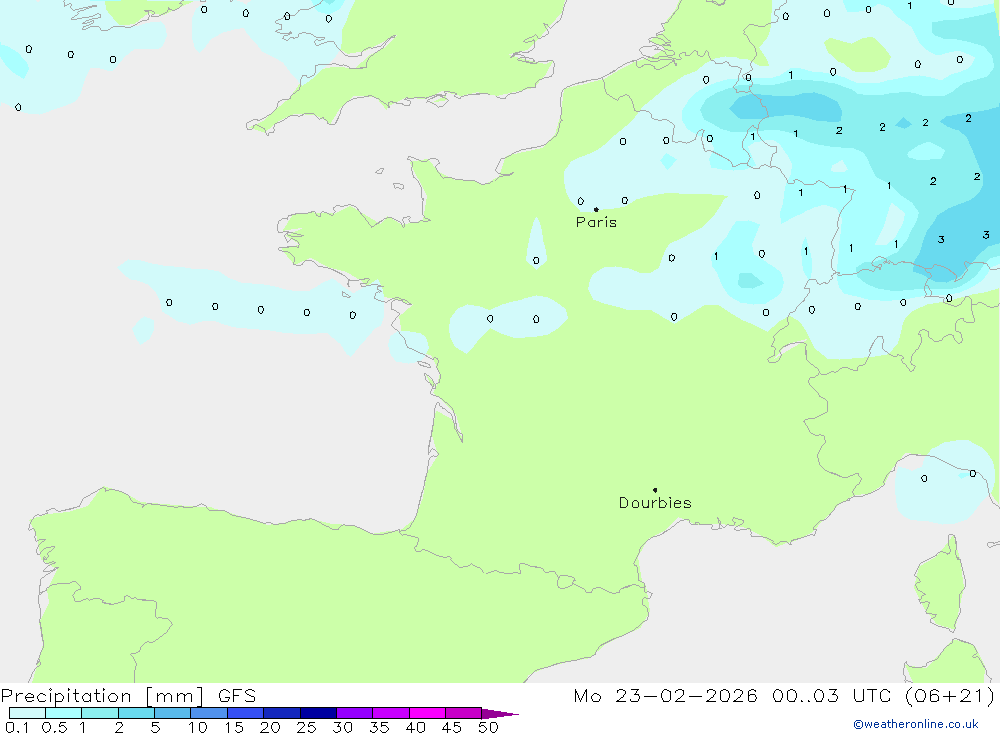
Task: Click the legend scale label '0.5'
Action: [x=54, y=727]
